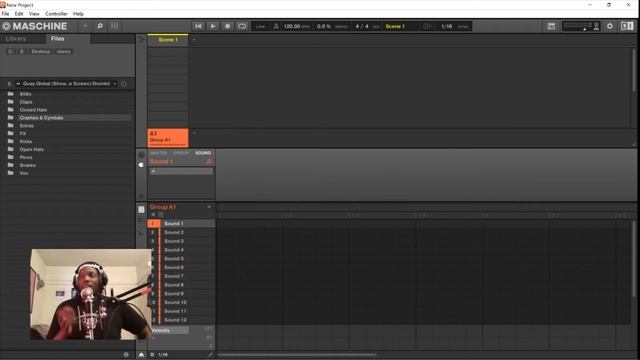Open the Help menu
This screenshot has height=360, width=640.
78,13
